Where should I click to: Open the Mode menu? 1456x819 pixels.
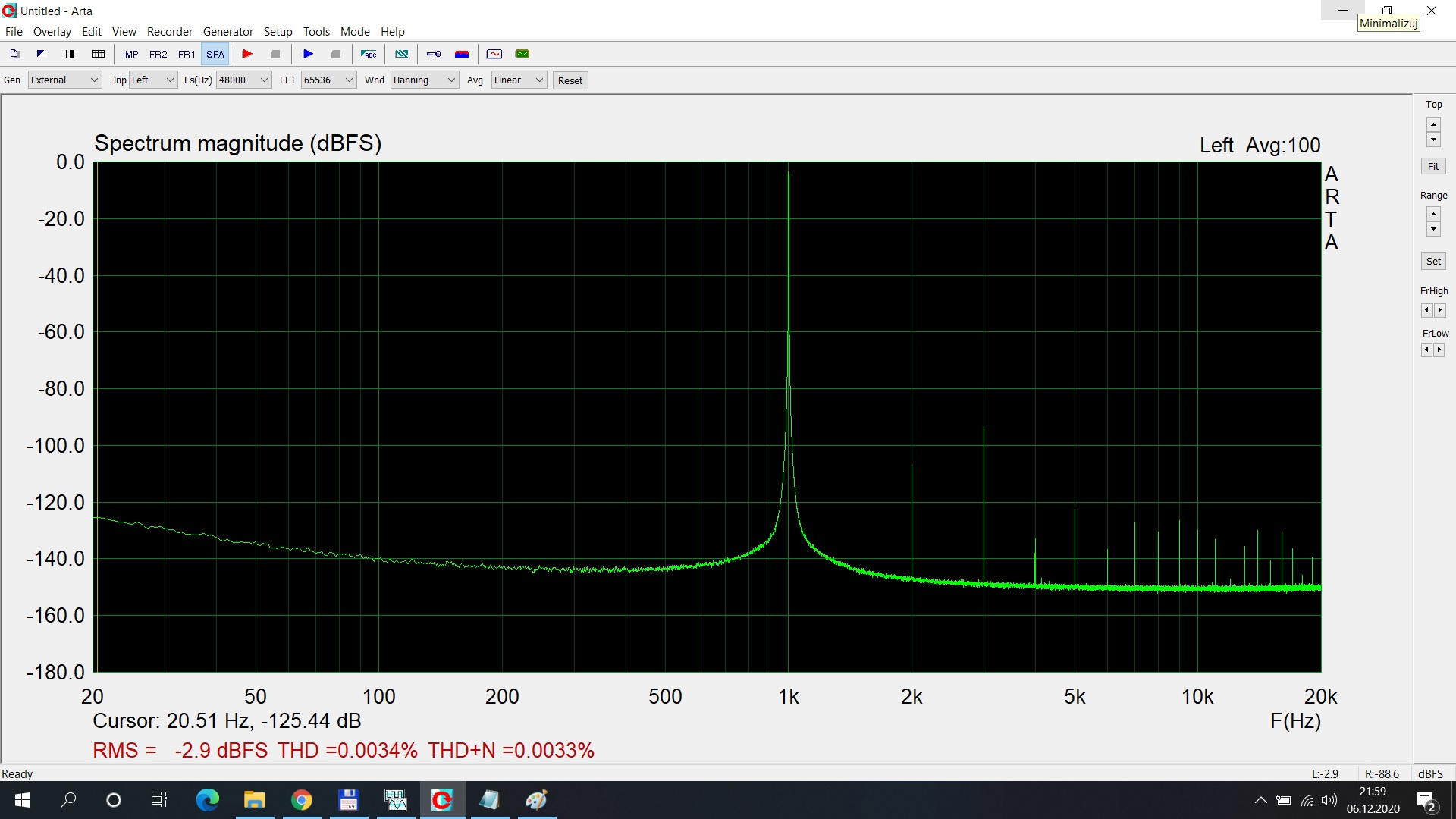click(x=355, y=32)
